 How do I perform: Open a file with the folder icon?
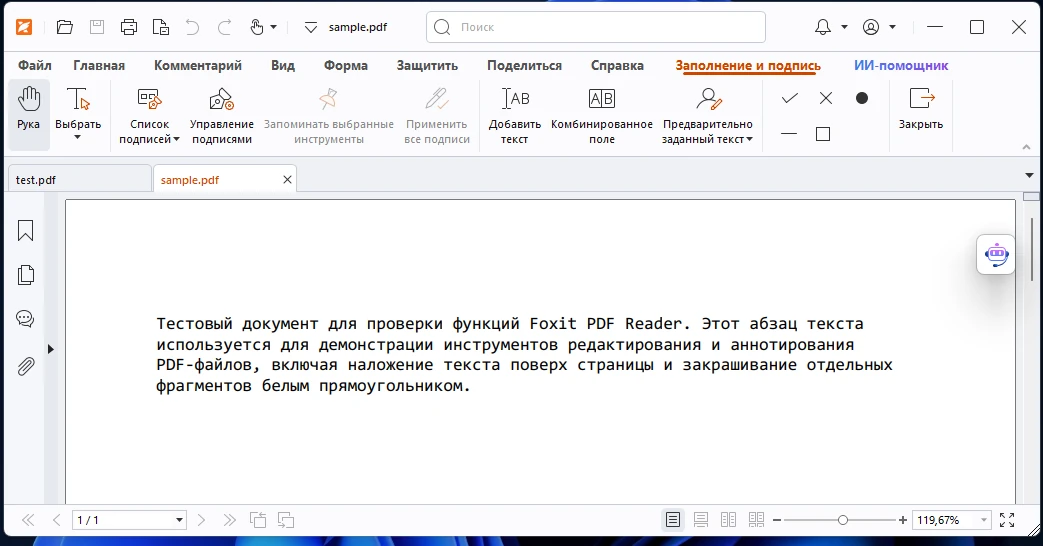click(x=65, y=27)
